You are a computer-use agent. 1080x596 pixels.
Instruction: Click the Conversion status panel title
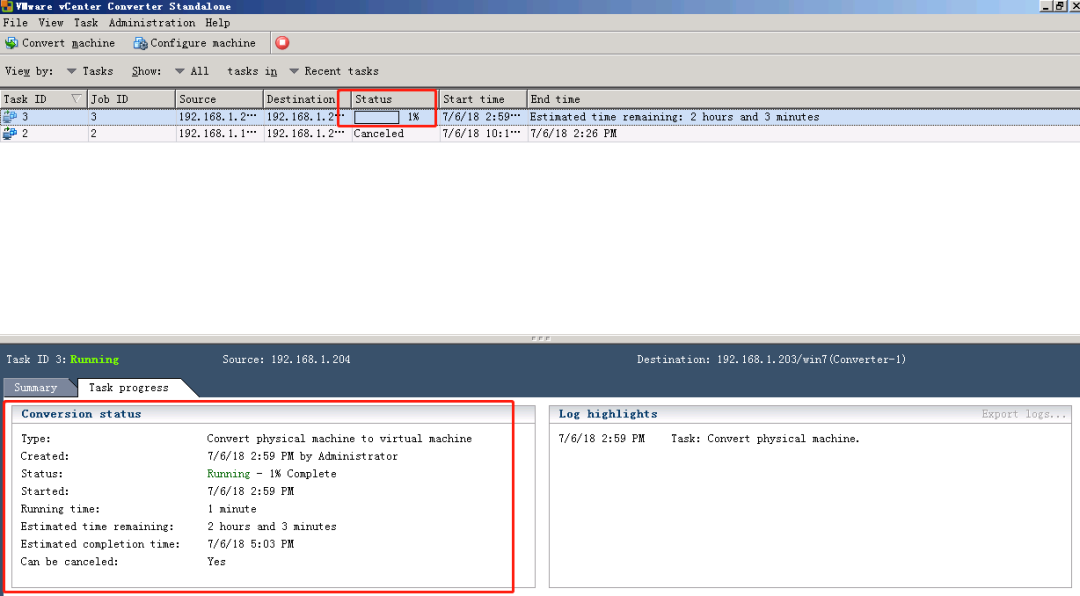click(x=81, y=414)
